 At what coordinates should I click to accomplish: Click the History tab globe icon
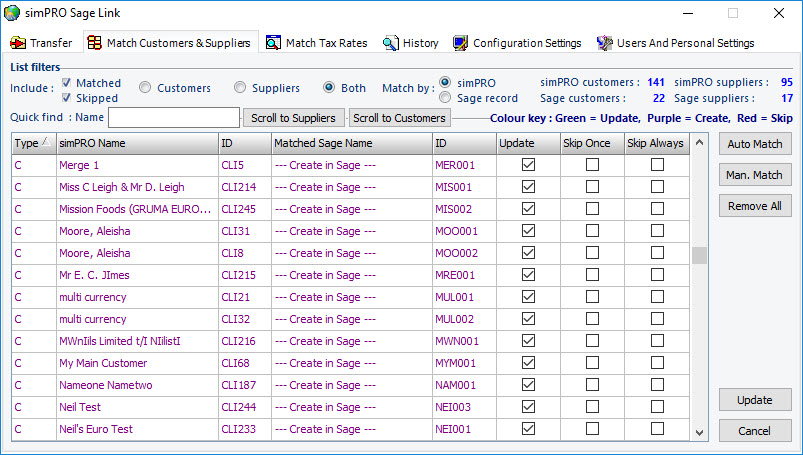click(391, 43)
